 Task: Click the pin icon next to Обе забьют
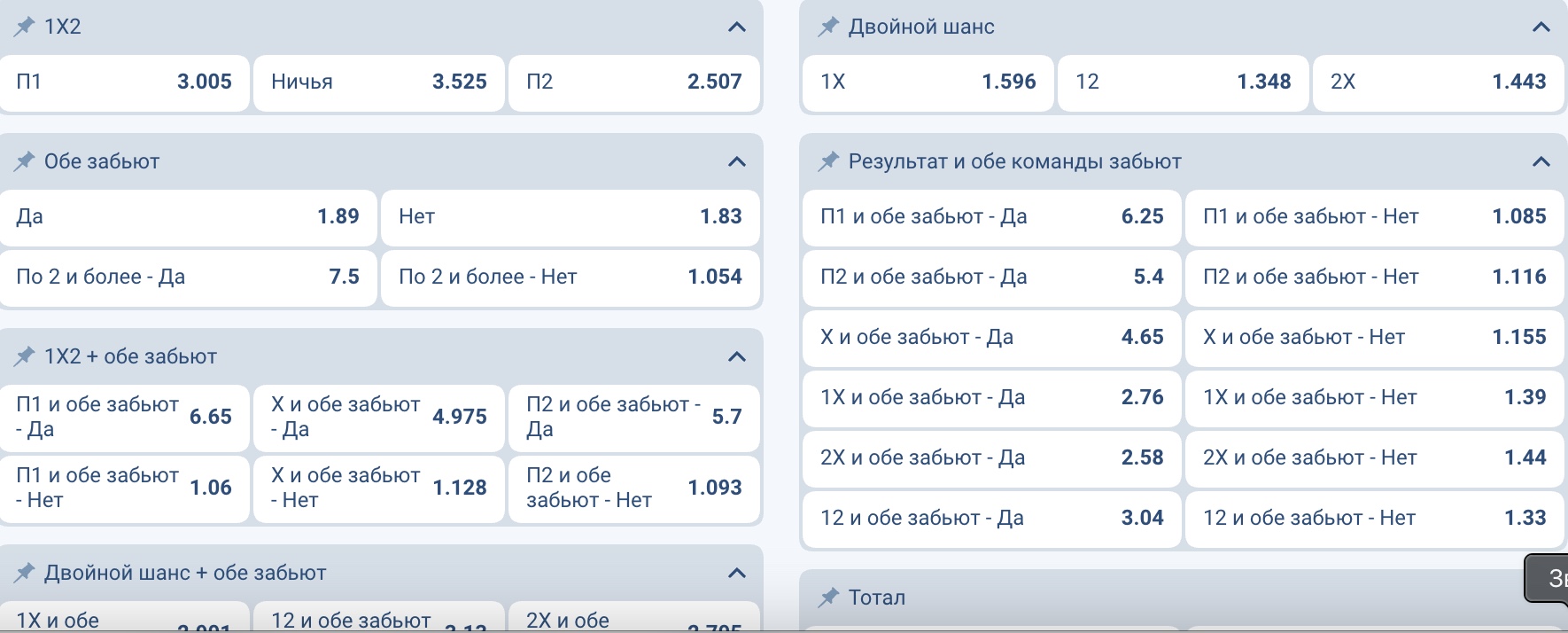click(x=24, y=160)
